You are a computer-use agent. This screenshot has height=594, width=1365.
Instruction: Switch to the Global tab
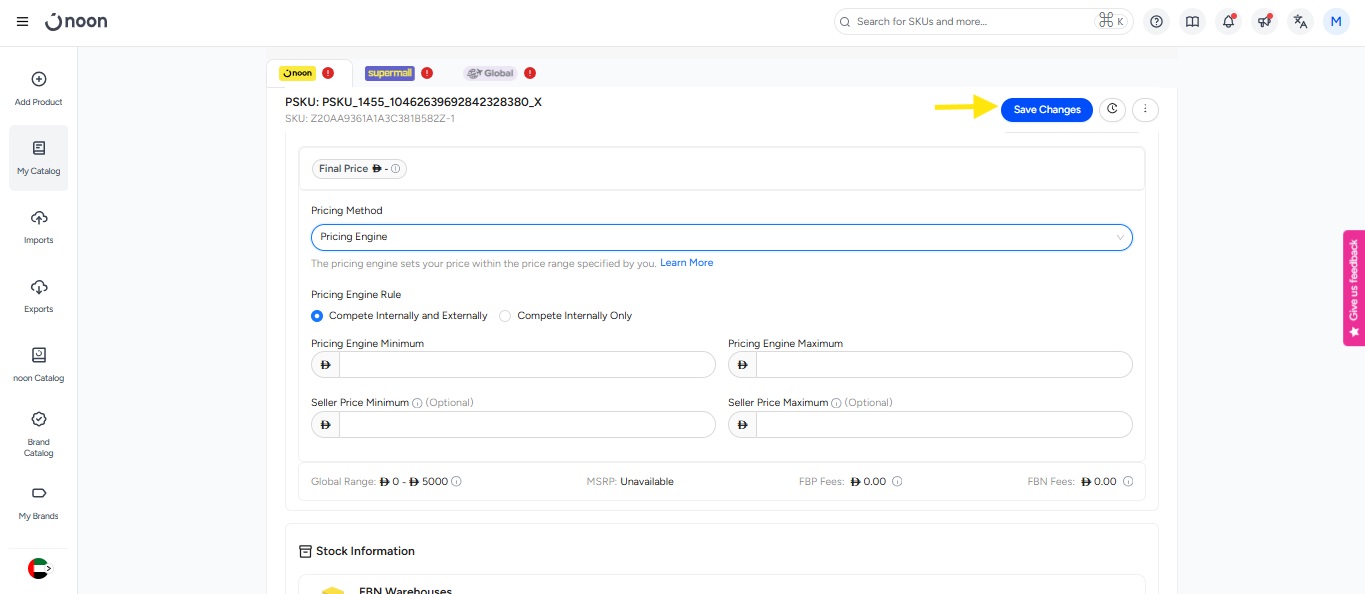click(489, 73)
